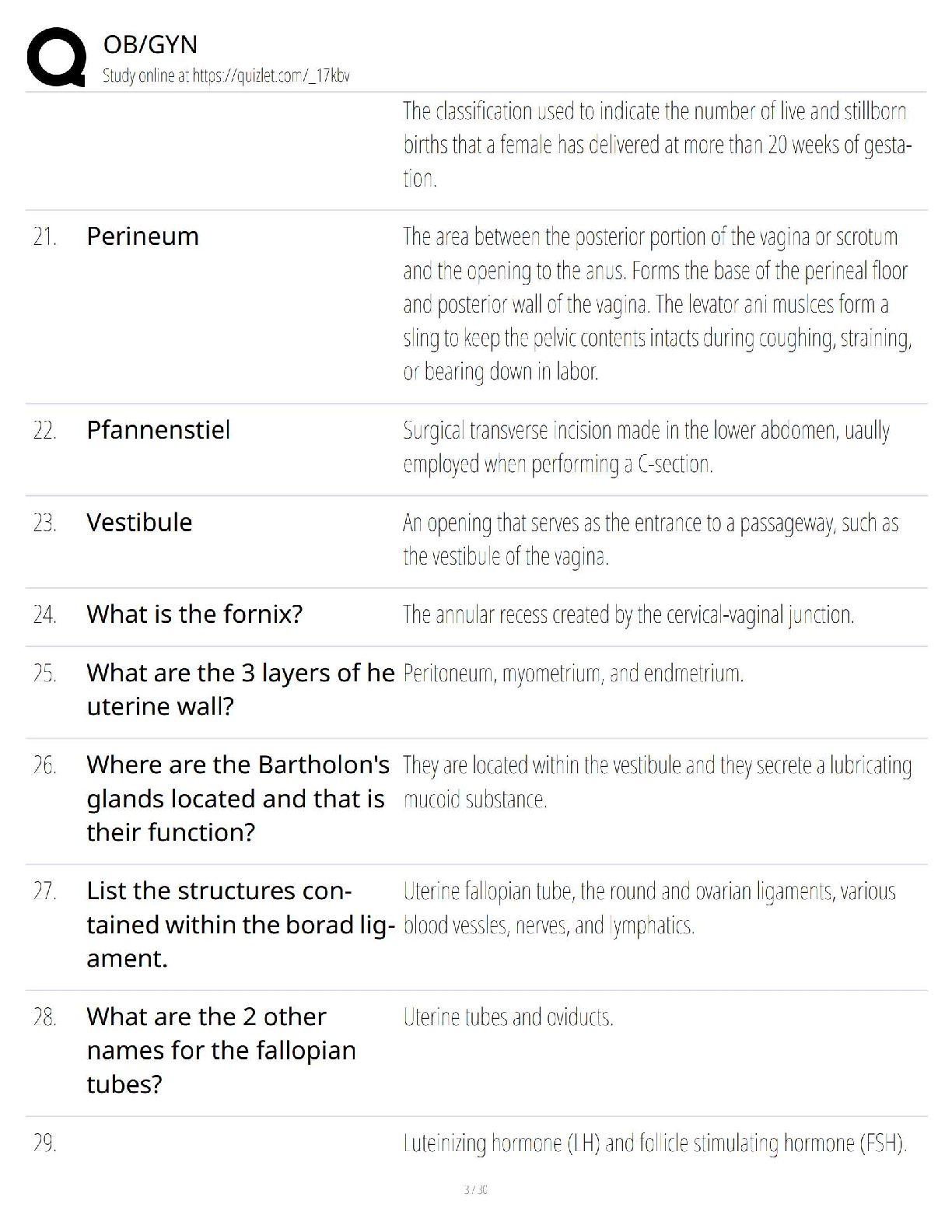Click the OB/GYN title heading

150,45
